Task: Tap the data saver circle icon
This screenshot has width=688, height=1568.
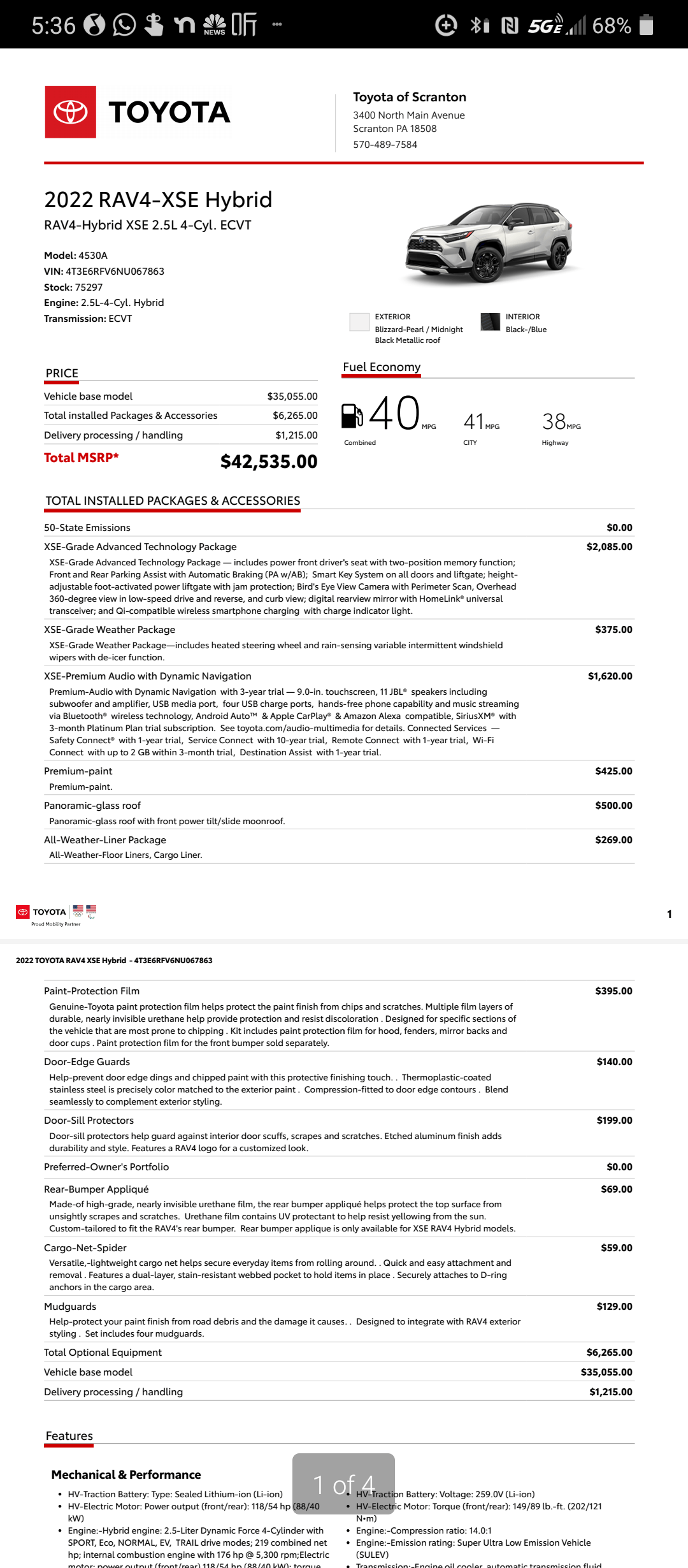Action: (446, 25)
